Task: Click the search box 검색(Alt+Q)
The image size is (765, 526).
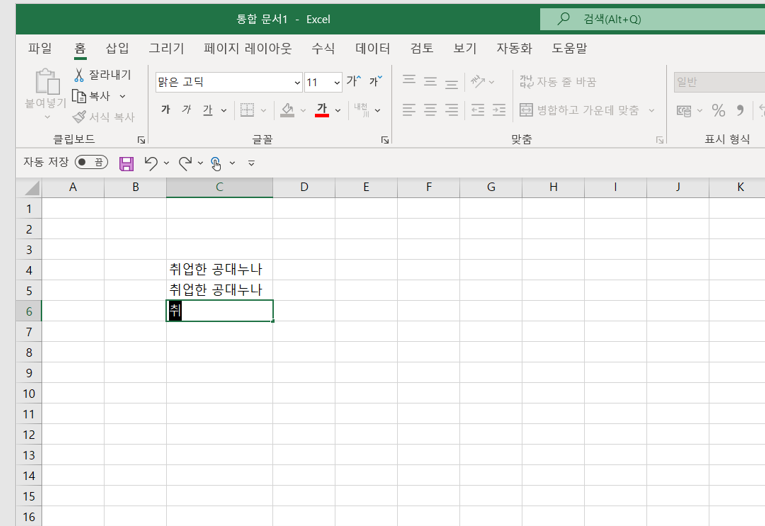Action: pos(652,19)
